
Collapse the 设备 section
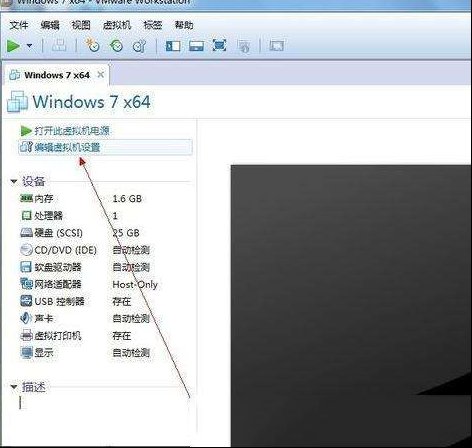pyautogui.click(x=14, y=182)
